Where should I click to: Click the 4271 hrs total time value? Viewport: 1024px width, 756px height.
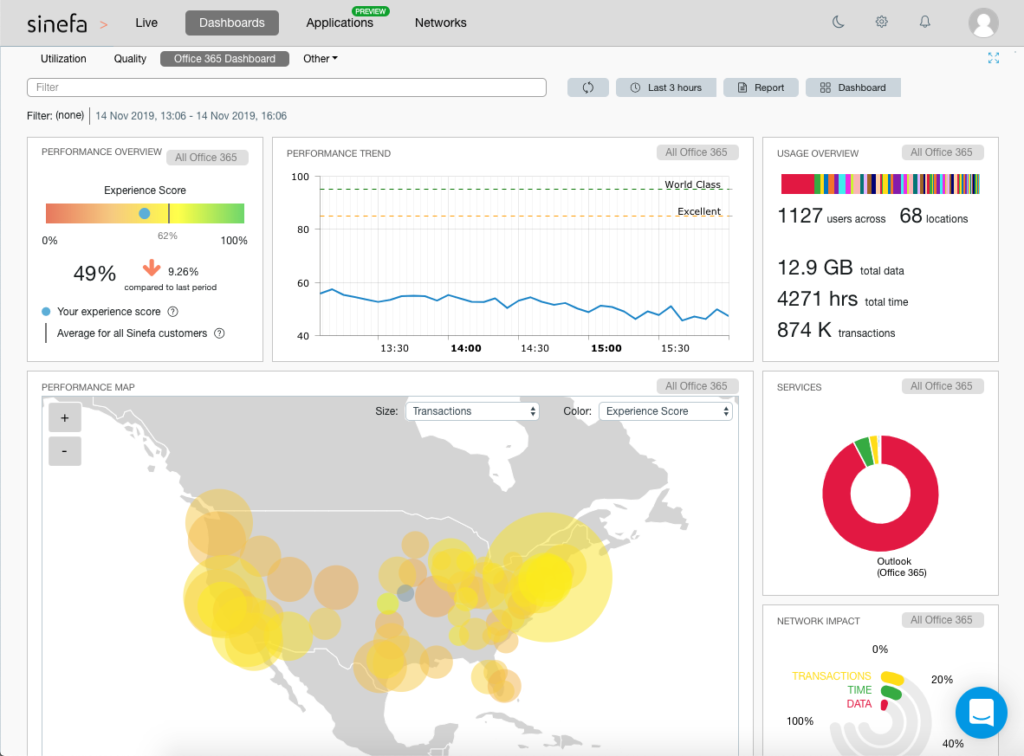(x=817, y=299)
